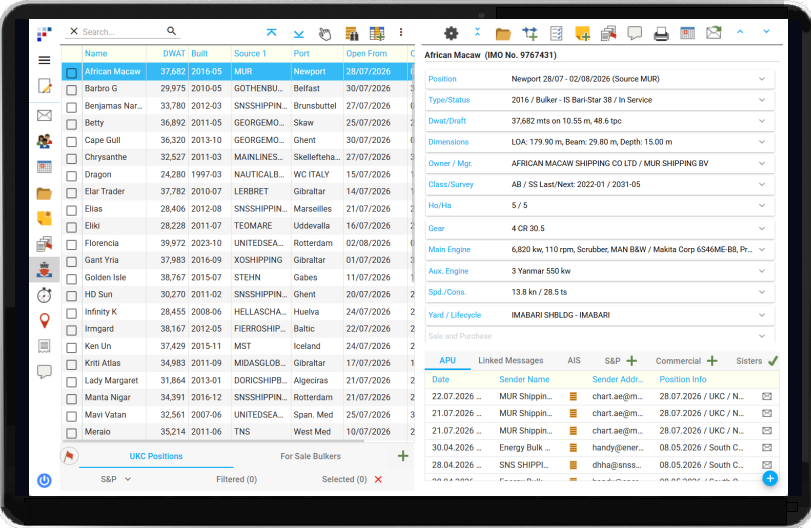Open the chat bubble sidebar icon
This screenshot has width=811, height=528.
(x=44, y=371)
